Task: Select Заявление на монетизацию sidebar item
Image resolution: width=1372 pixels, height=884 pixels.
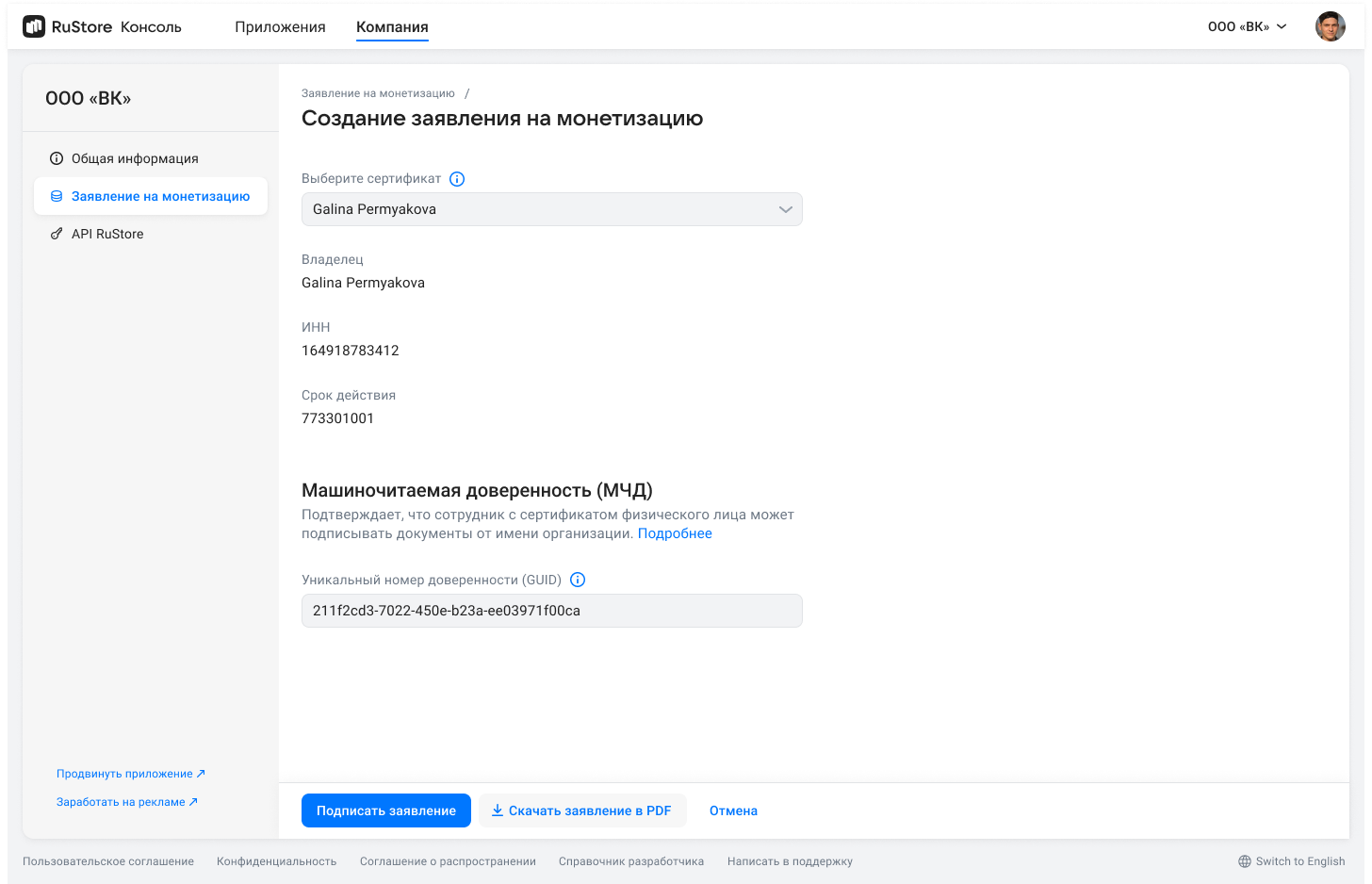Action: coord(151,196)
